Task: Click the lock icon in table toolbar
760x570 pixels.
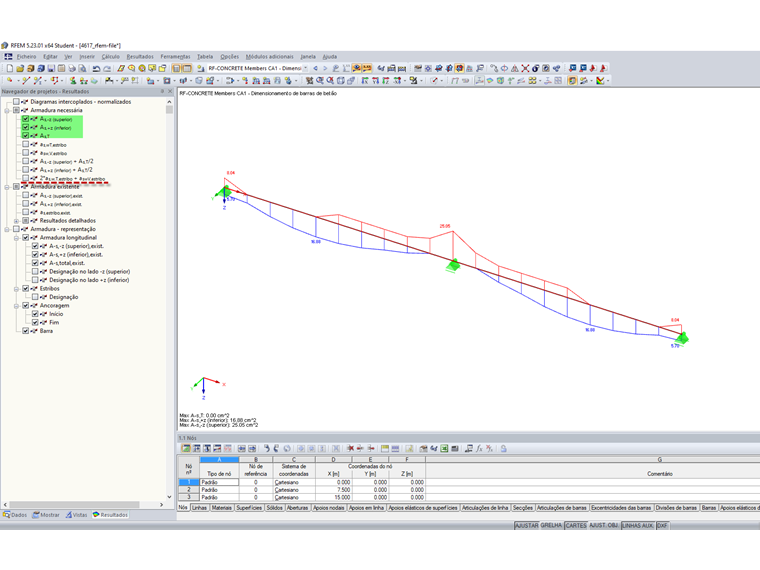Action: coord(504,449)
